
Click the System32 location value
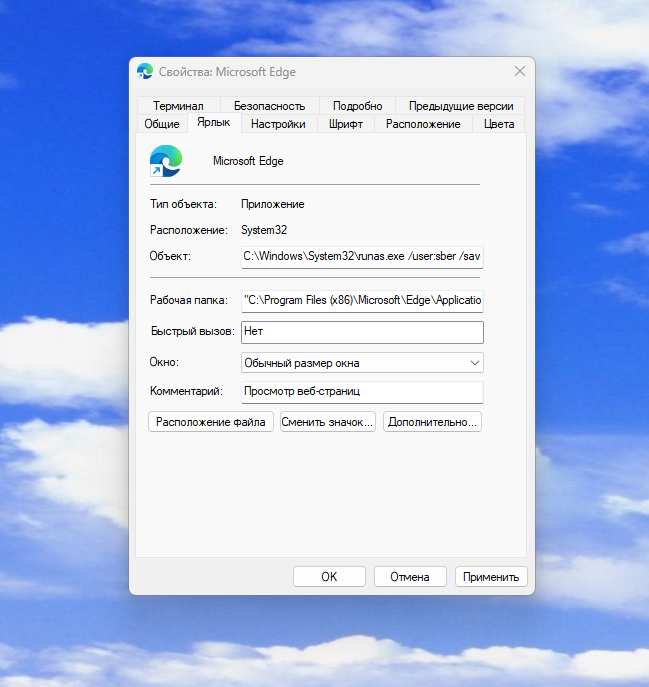264,230
